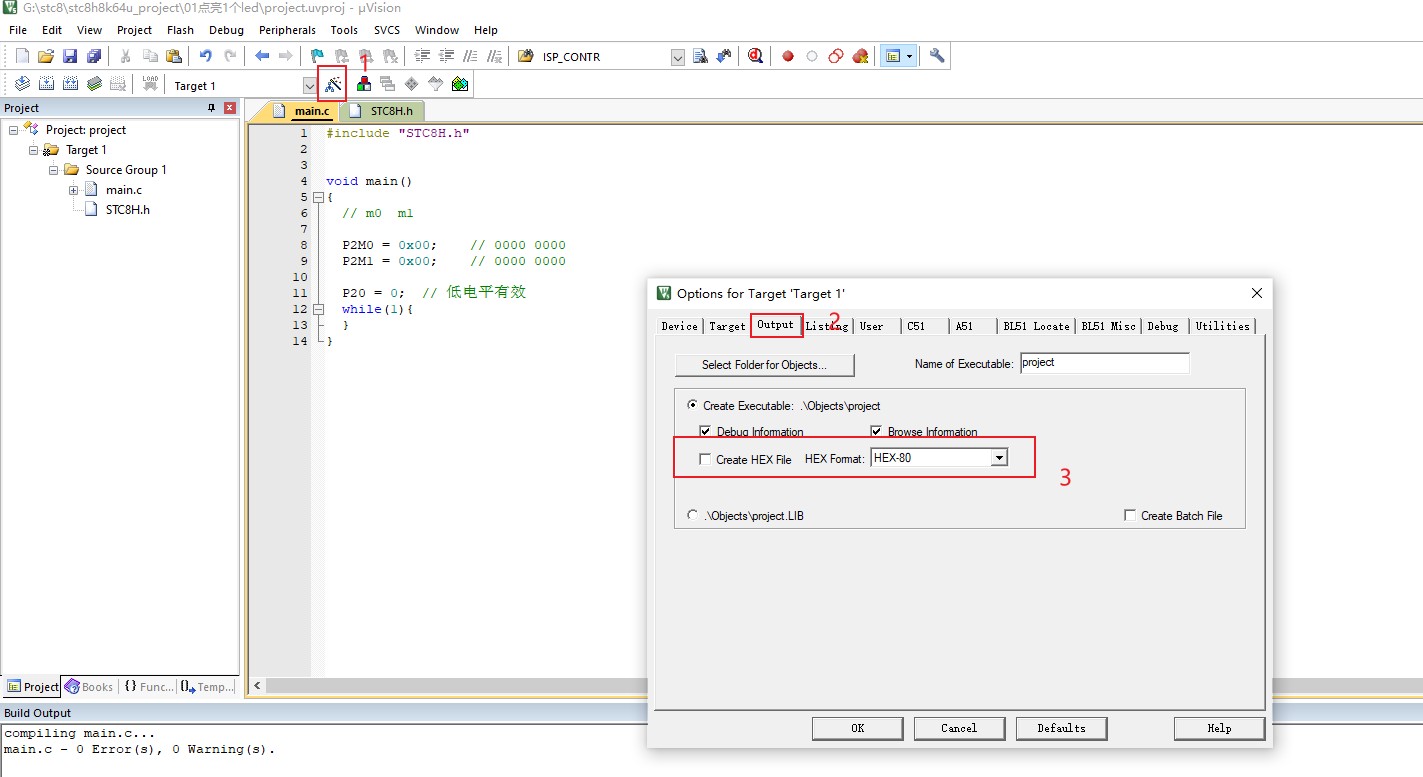Click Select Folder for Objects button
Image resolution: width=1423 pixels, height=777 pixels.
click(x=765, y=365)
